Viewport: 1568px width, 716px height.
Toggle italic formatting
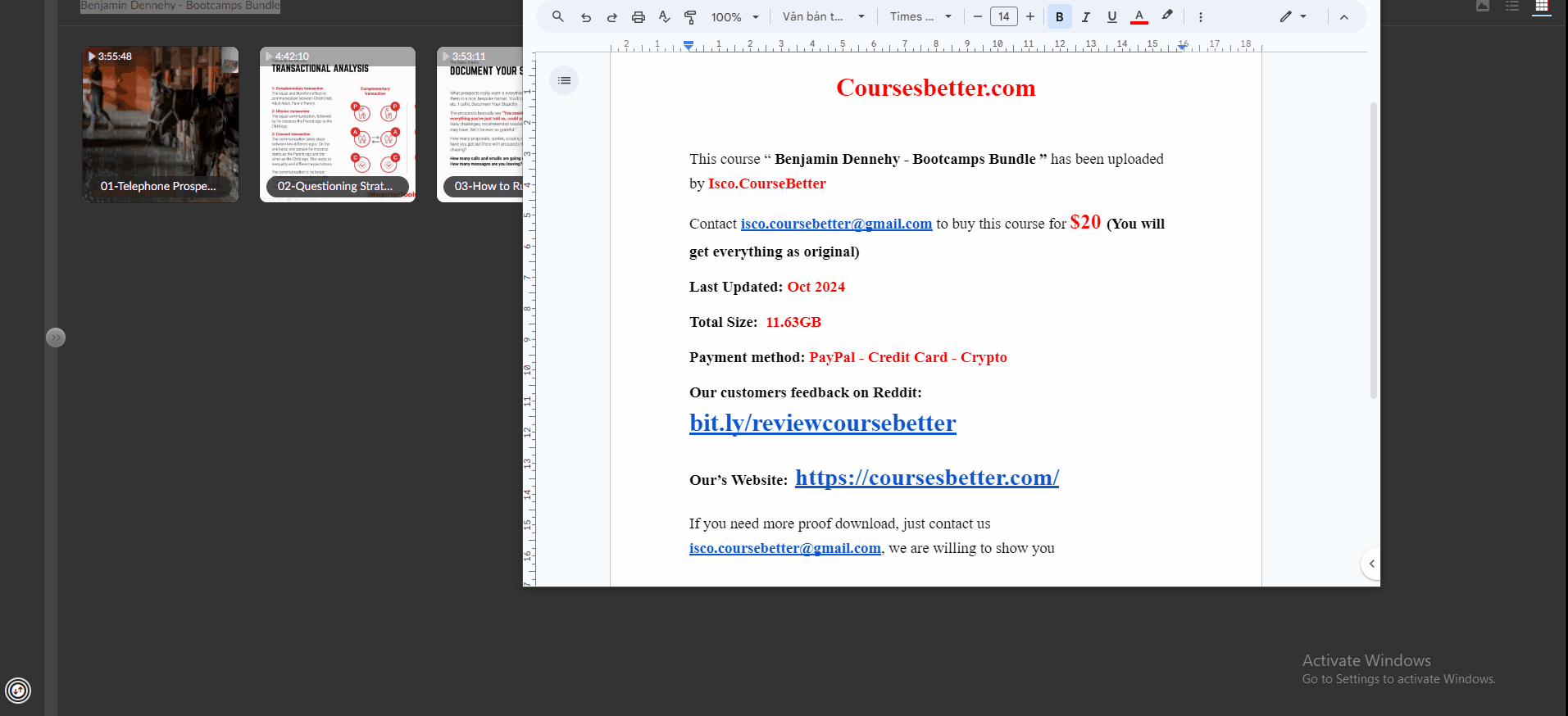(1085, 17)
